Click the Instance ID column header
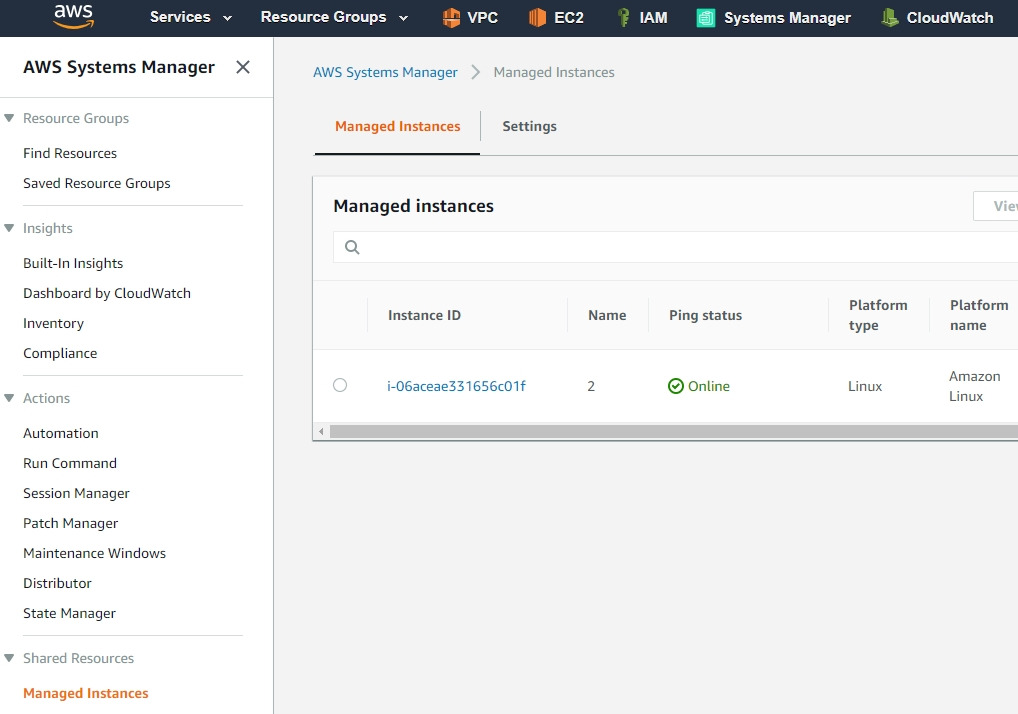1018x714 pixels. 425,315
